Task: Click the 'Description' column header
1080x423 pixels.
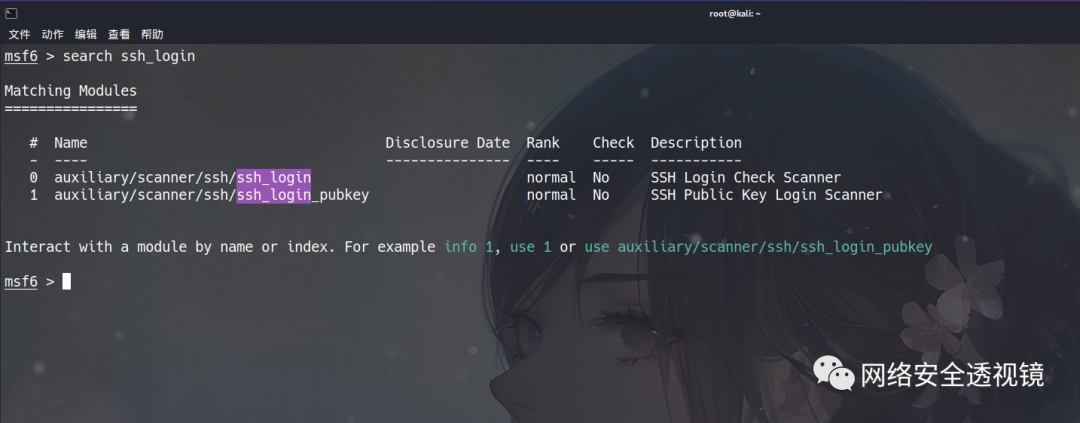Action: click(696, 143)
